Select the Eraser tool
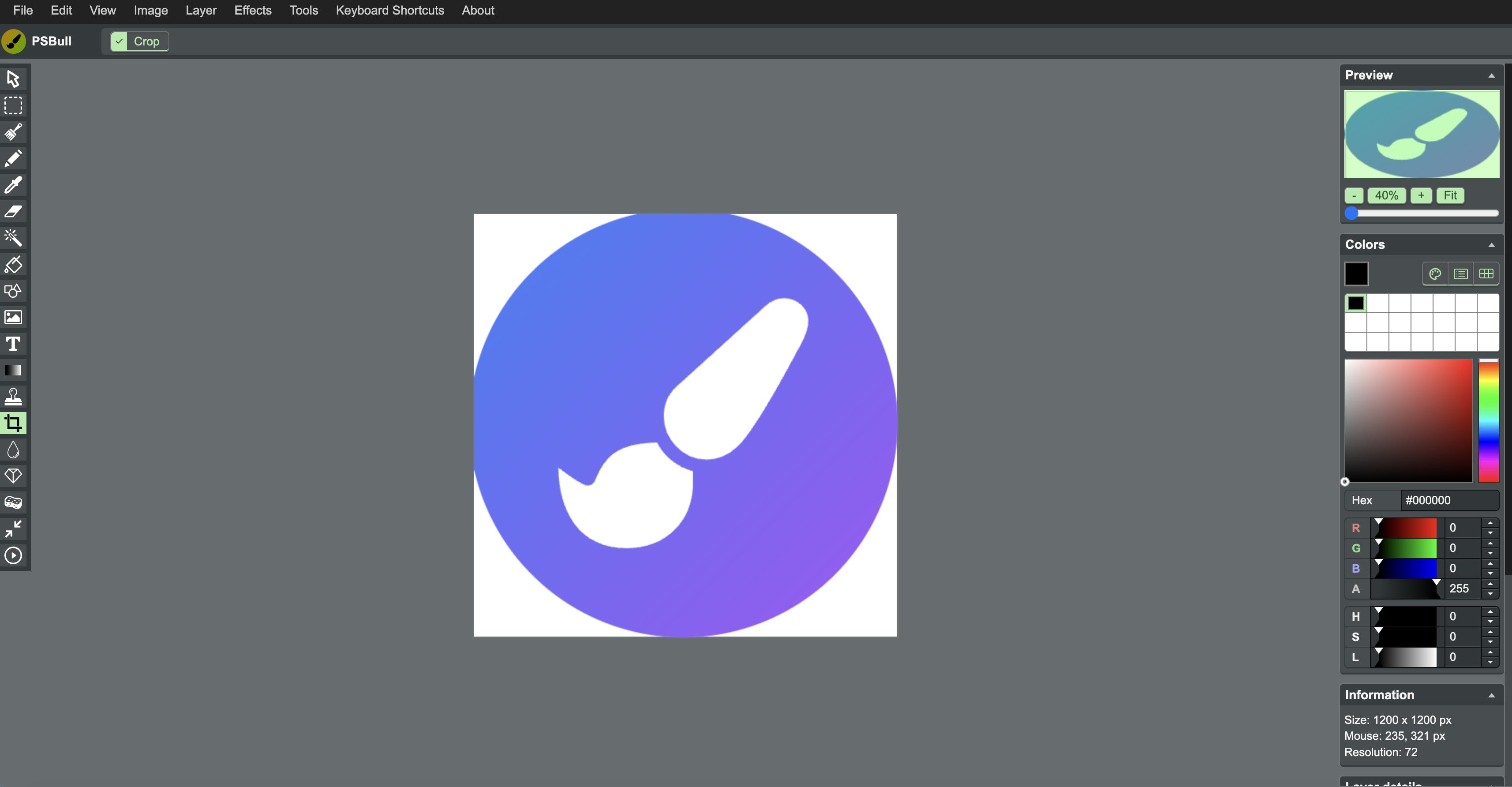1512x787 pixels. (13, 211)
